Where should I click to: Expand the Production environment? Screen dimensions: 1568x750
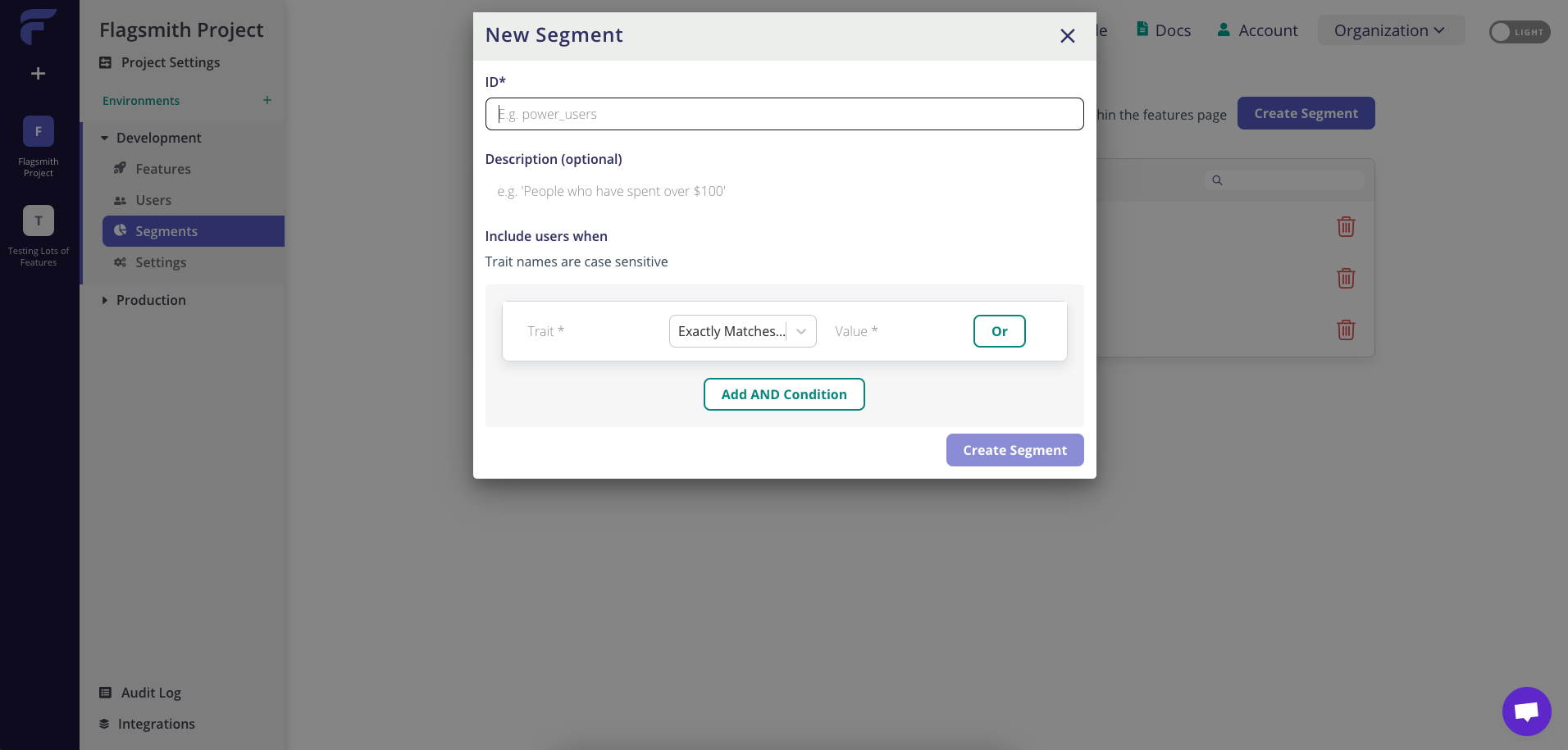pyautogui.click(x=105, y=300)
